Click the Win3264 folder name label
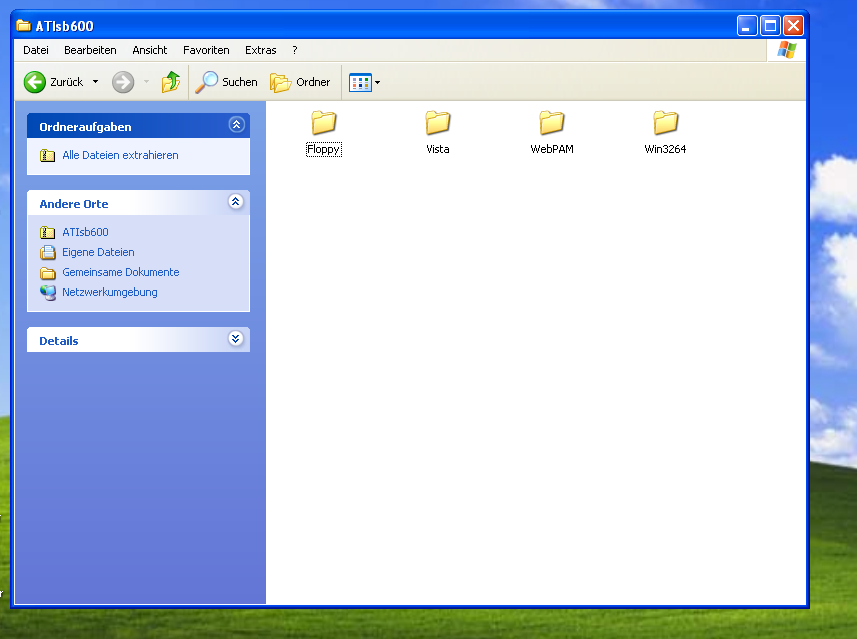 point(665,149)
